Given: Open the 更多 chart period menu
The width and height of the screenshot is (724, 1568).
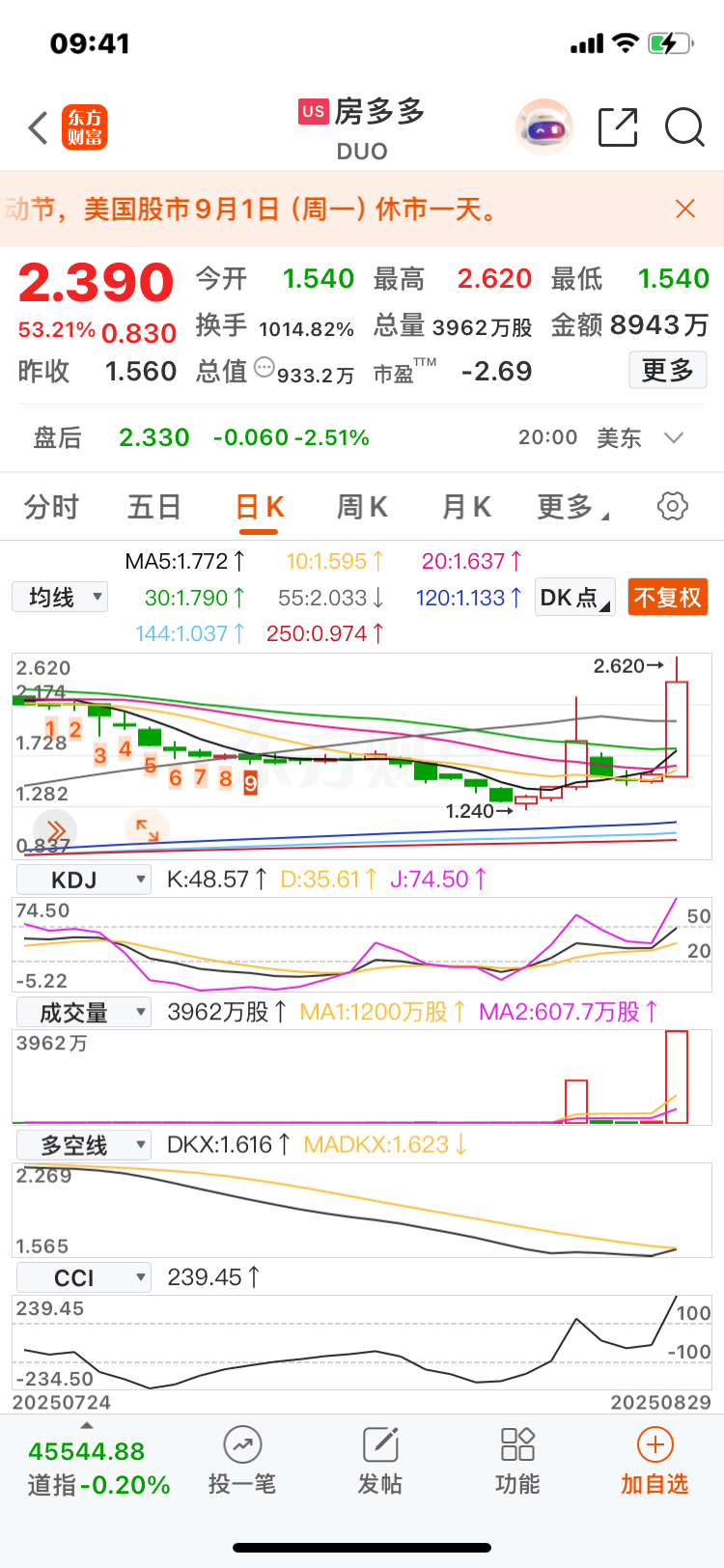Looking at the screenshot, I should point(572,507).
